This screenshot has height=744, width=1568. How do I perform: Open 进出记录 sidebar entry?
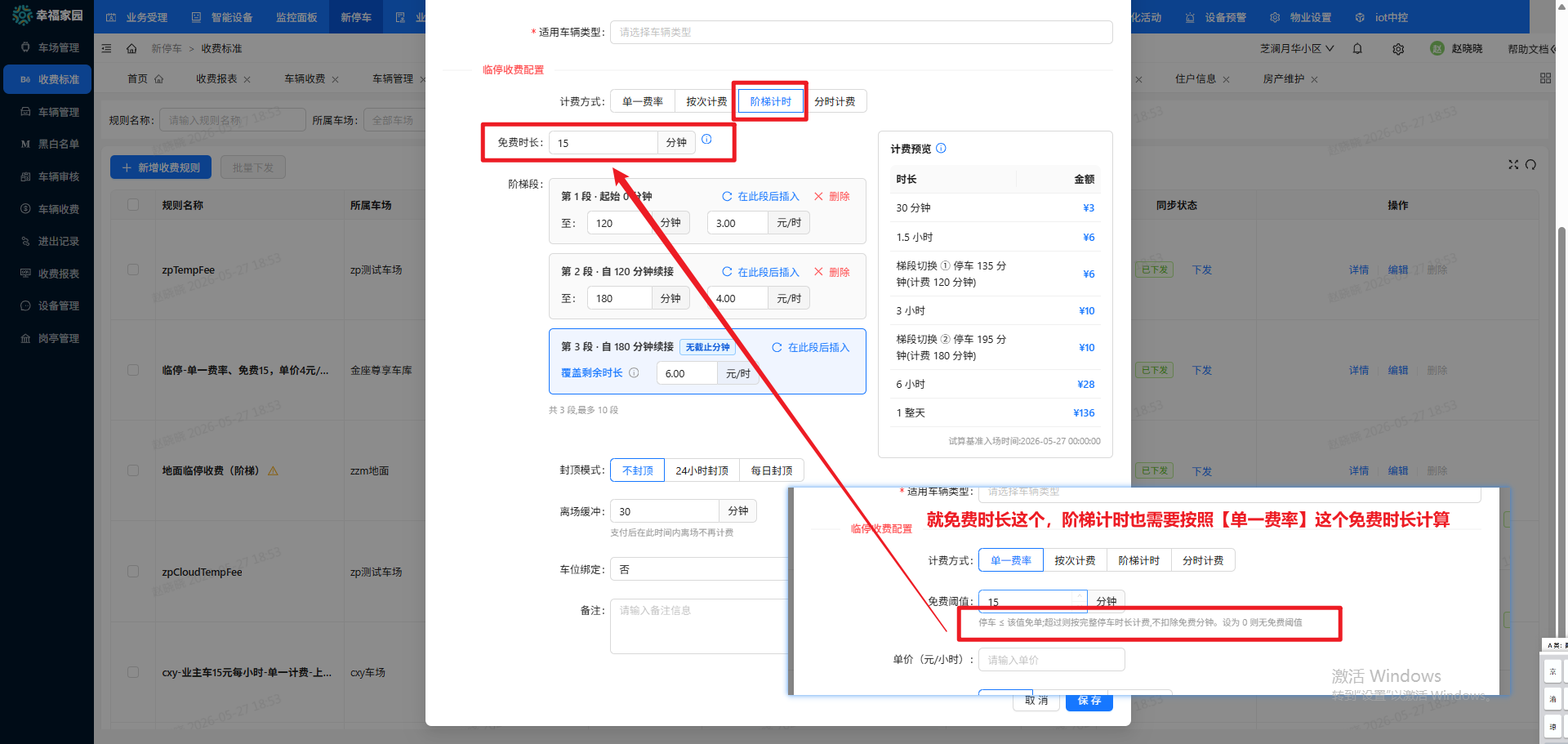[x=49, y=241]
